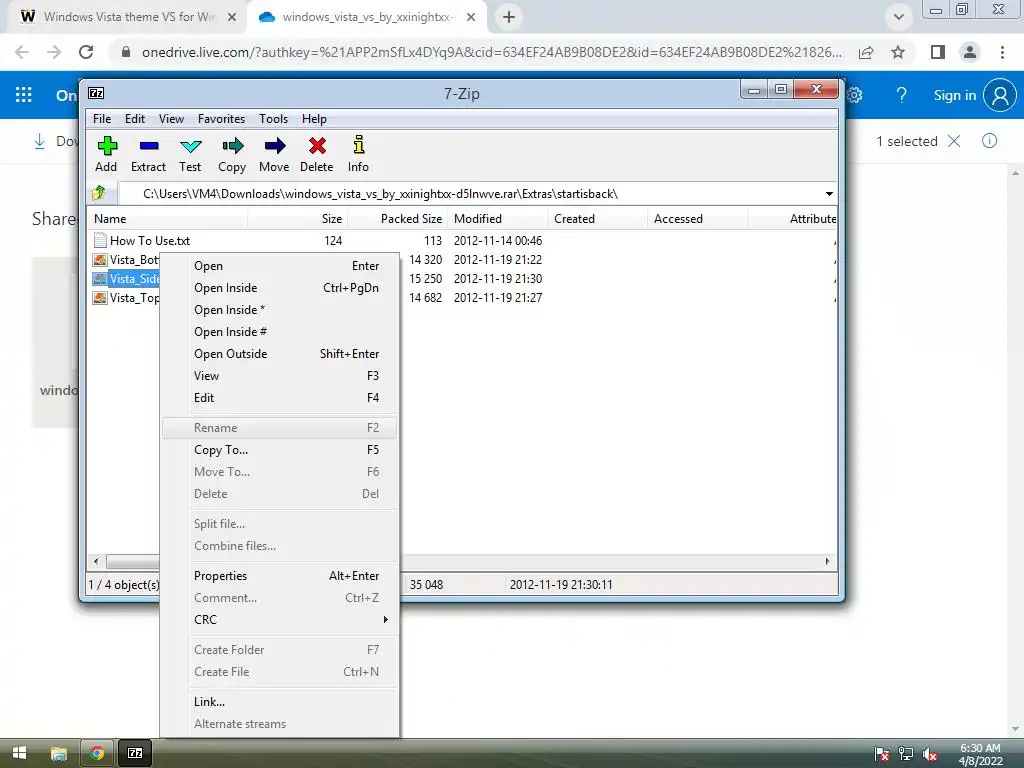Image resolution: width=1024 pixels, height=768 pixels.
Task: Sort by the Accessed column header
Action: point(697,219)
